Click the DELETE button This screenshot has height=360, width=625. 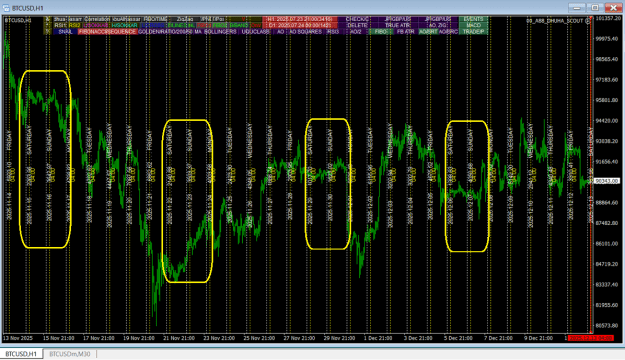[x=358, y=25]
